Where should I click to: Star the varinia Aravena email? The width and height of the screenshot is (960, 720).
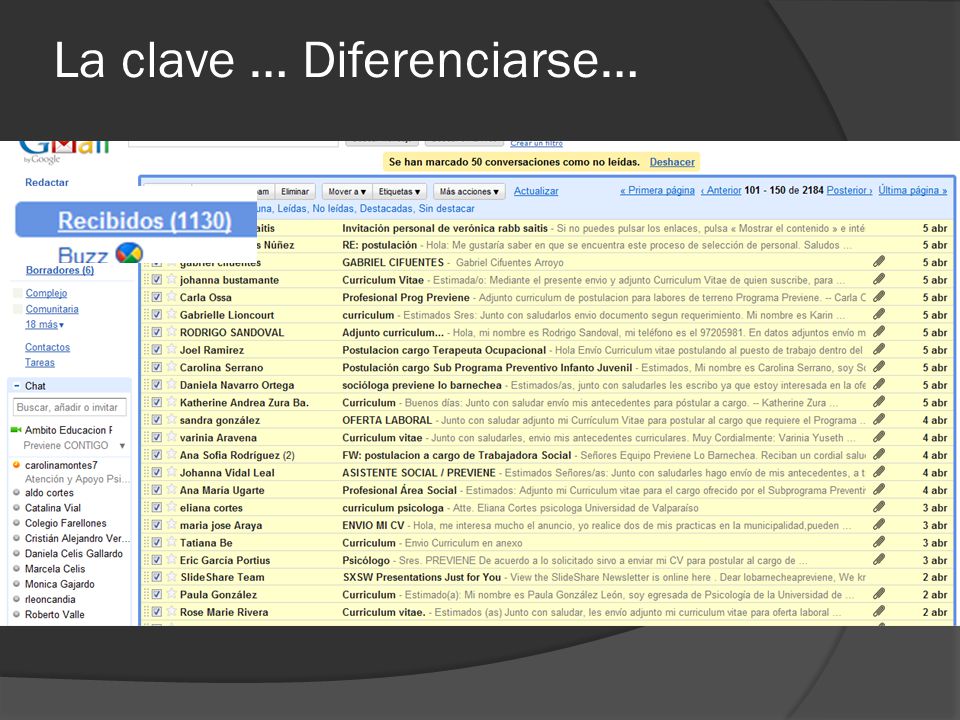tap(171, 437)
